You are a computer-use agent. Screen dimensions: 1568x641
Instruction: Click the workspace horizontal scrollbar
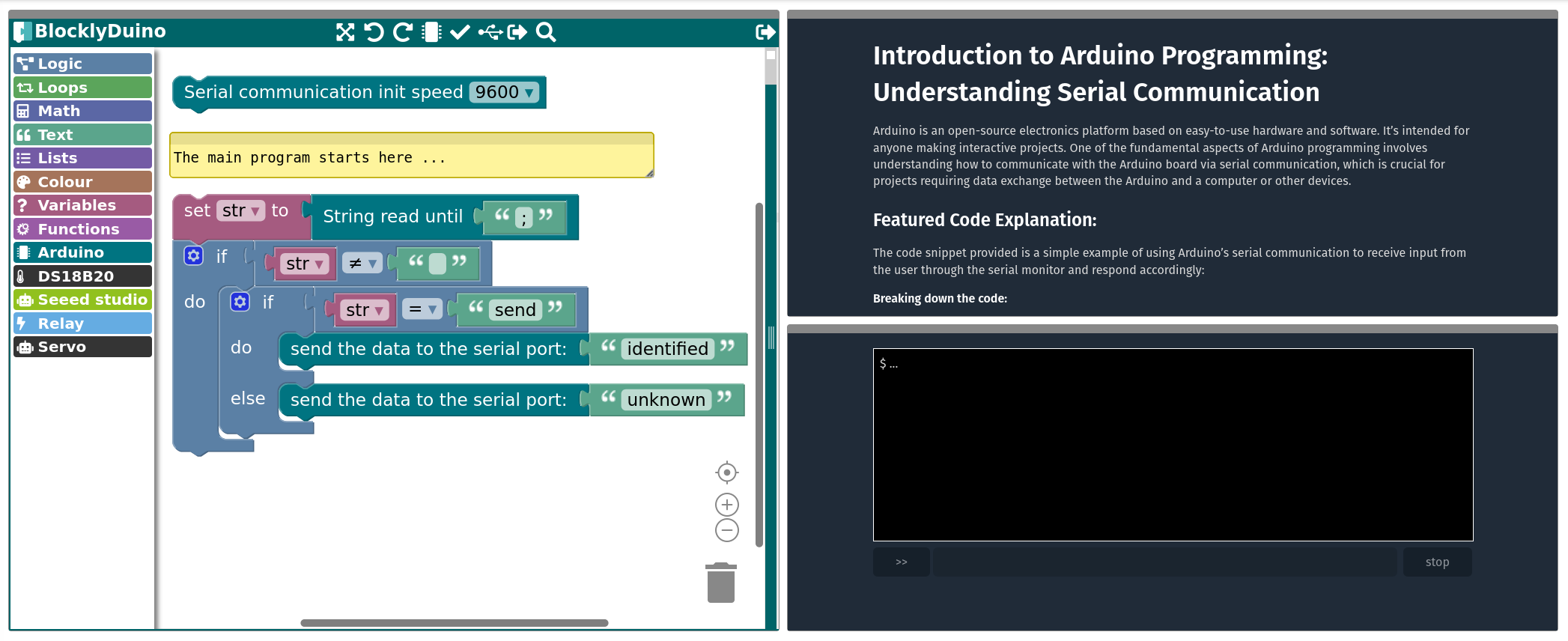454,622
